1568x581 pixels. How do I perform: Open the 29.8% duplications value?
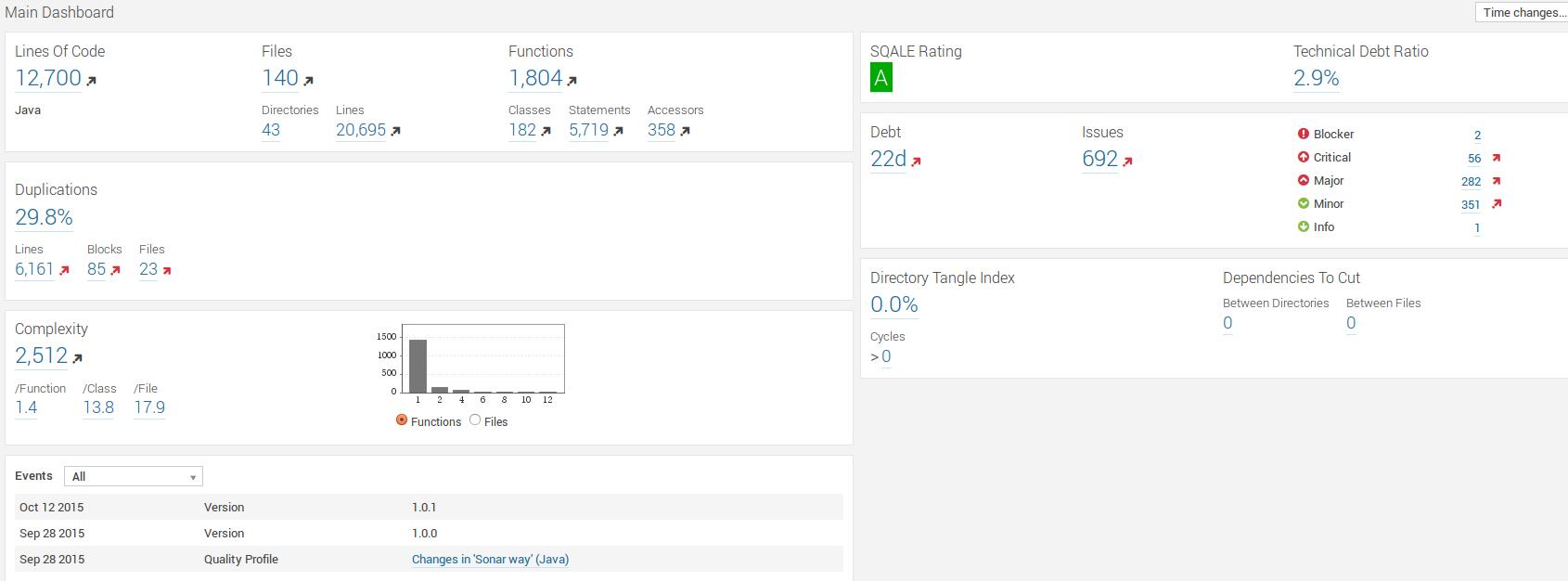tap(44, 217)
